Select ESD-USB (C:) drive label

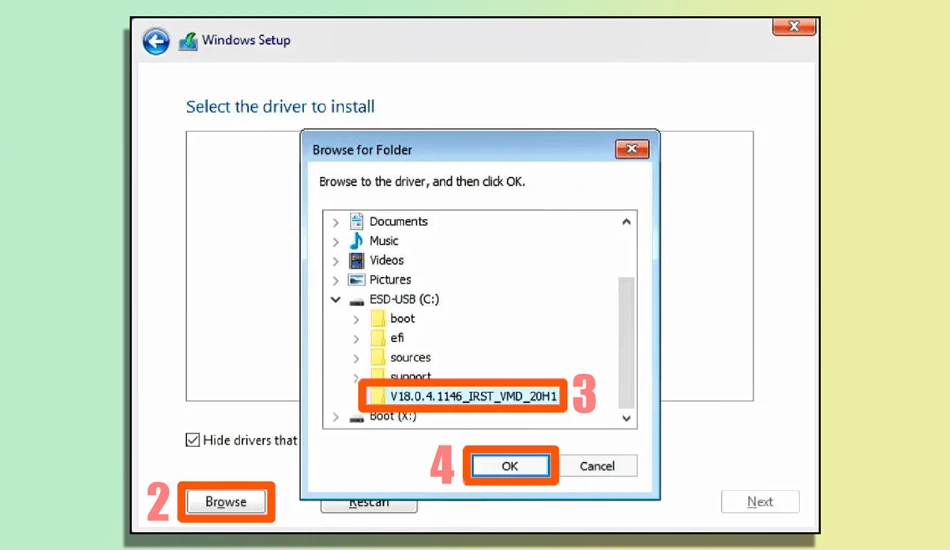coord(404,299)
